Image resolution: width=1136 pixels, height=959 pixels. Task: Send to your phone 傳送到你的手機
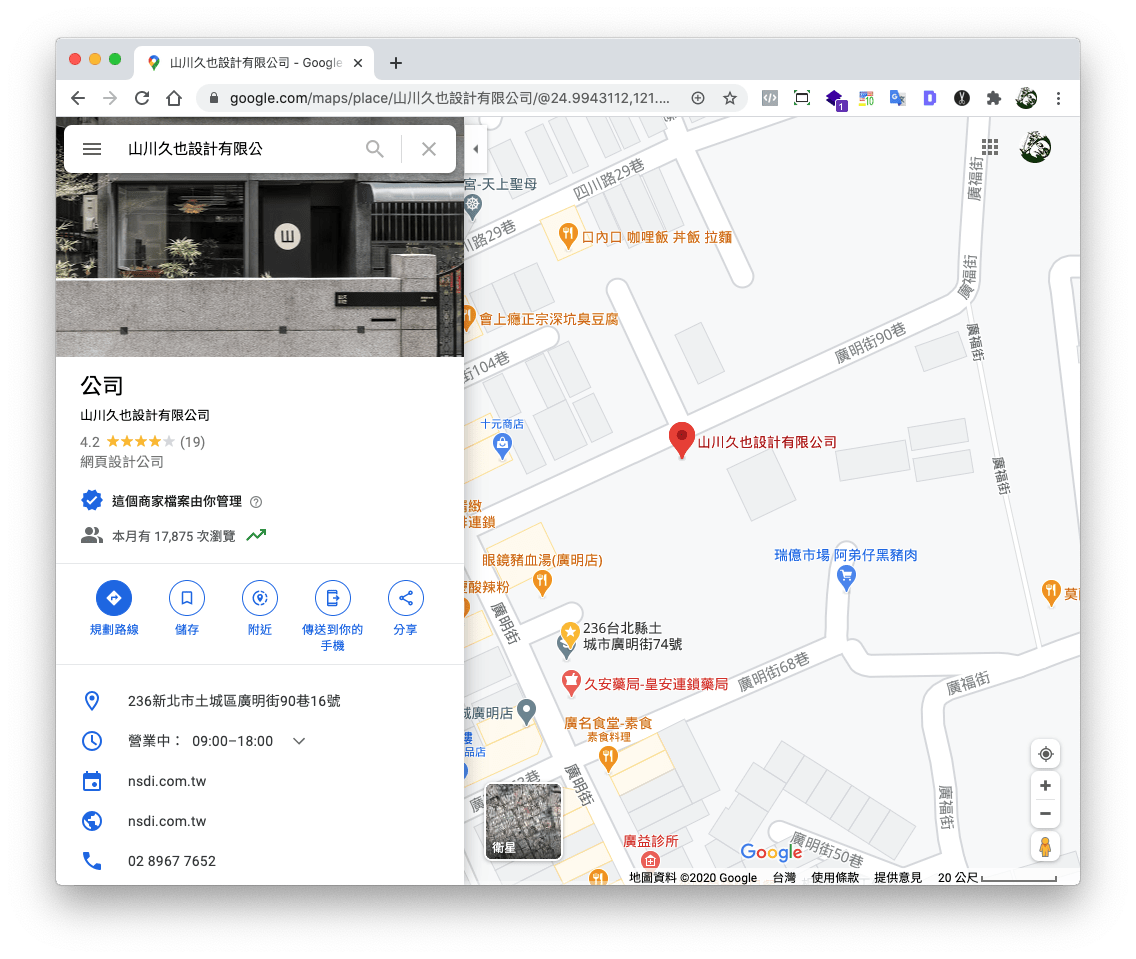[x=333, y=616]
